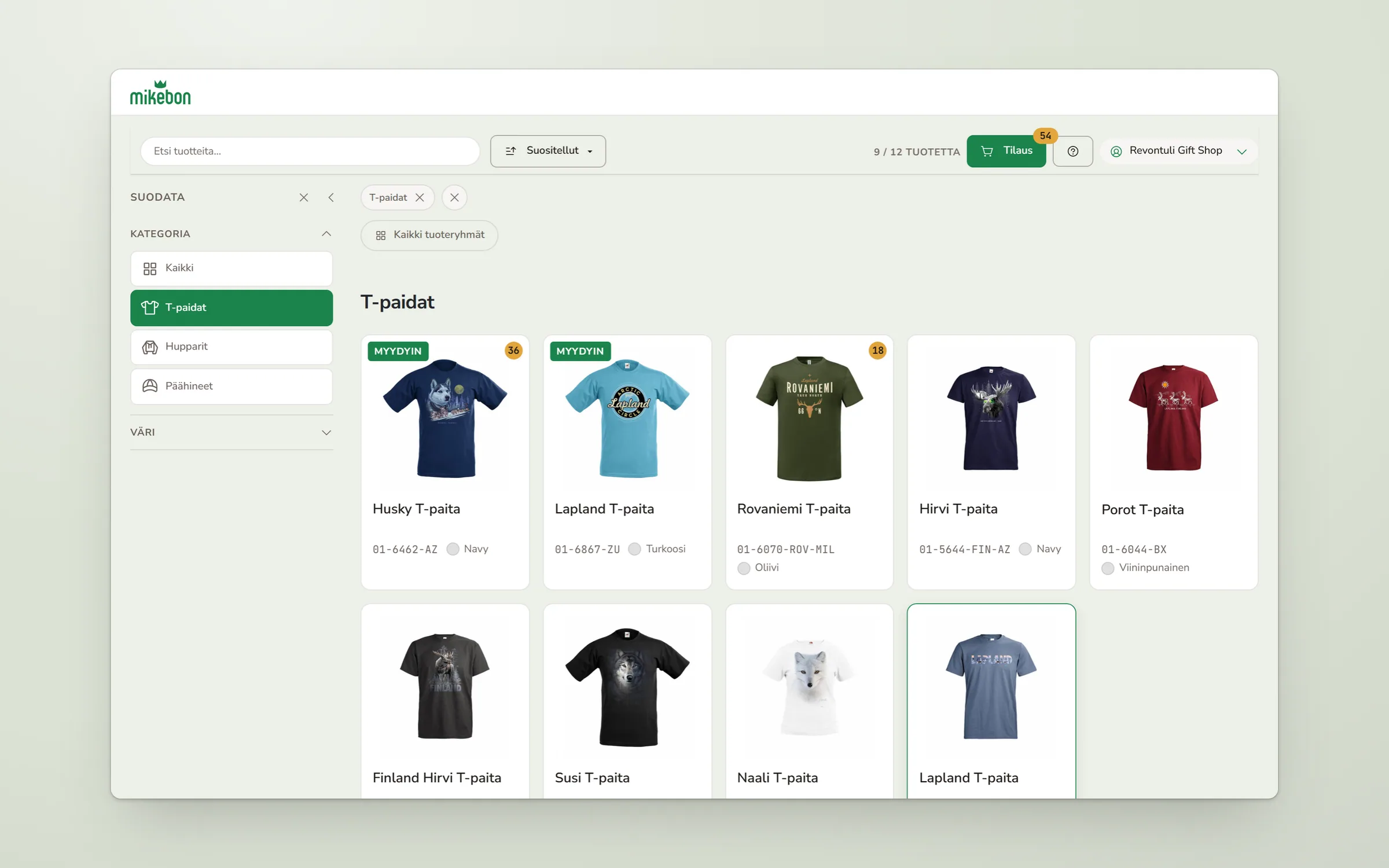This screenshot has width=1389, height=868.
Task: Open the Revontuli Gift Shop account dropdown
Action: pyautogui.click(x=1178, y=151)
